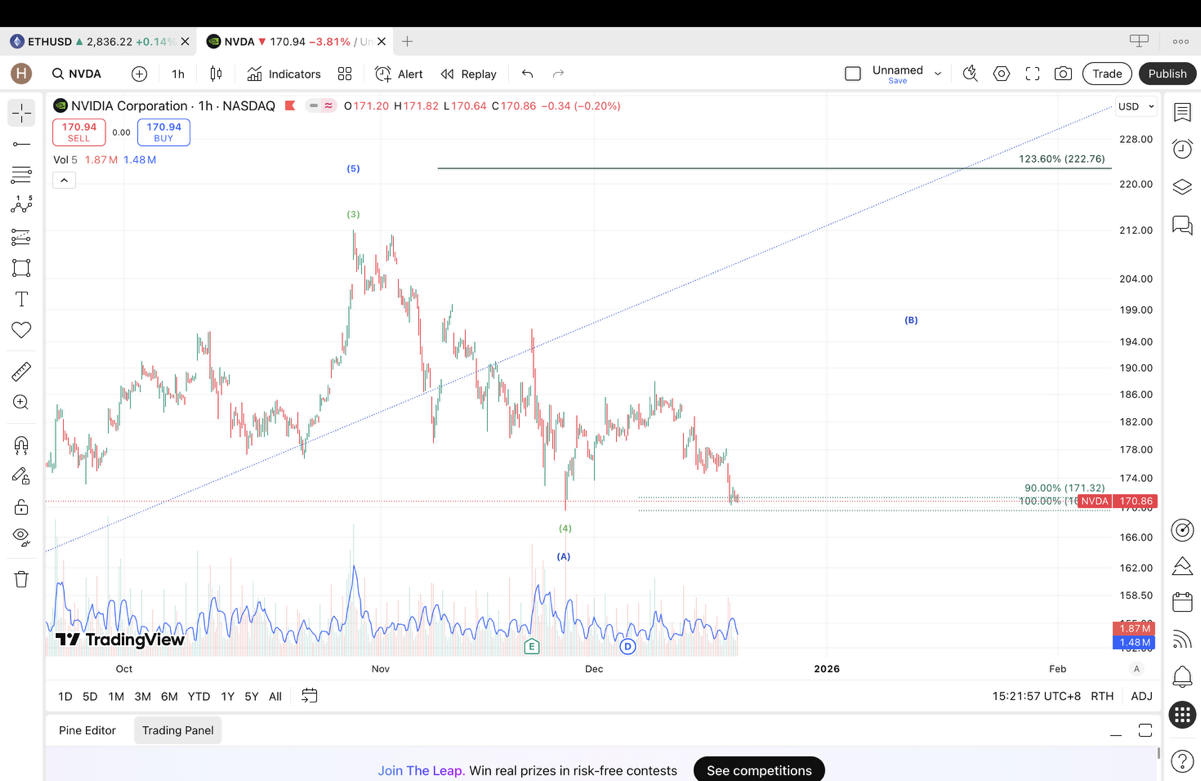Click the Publish button
The image size is (1201, 781).
1167,74
